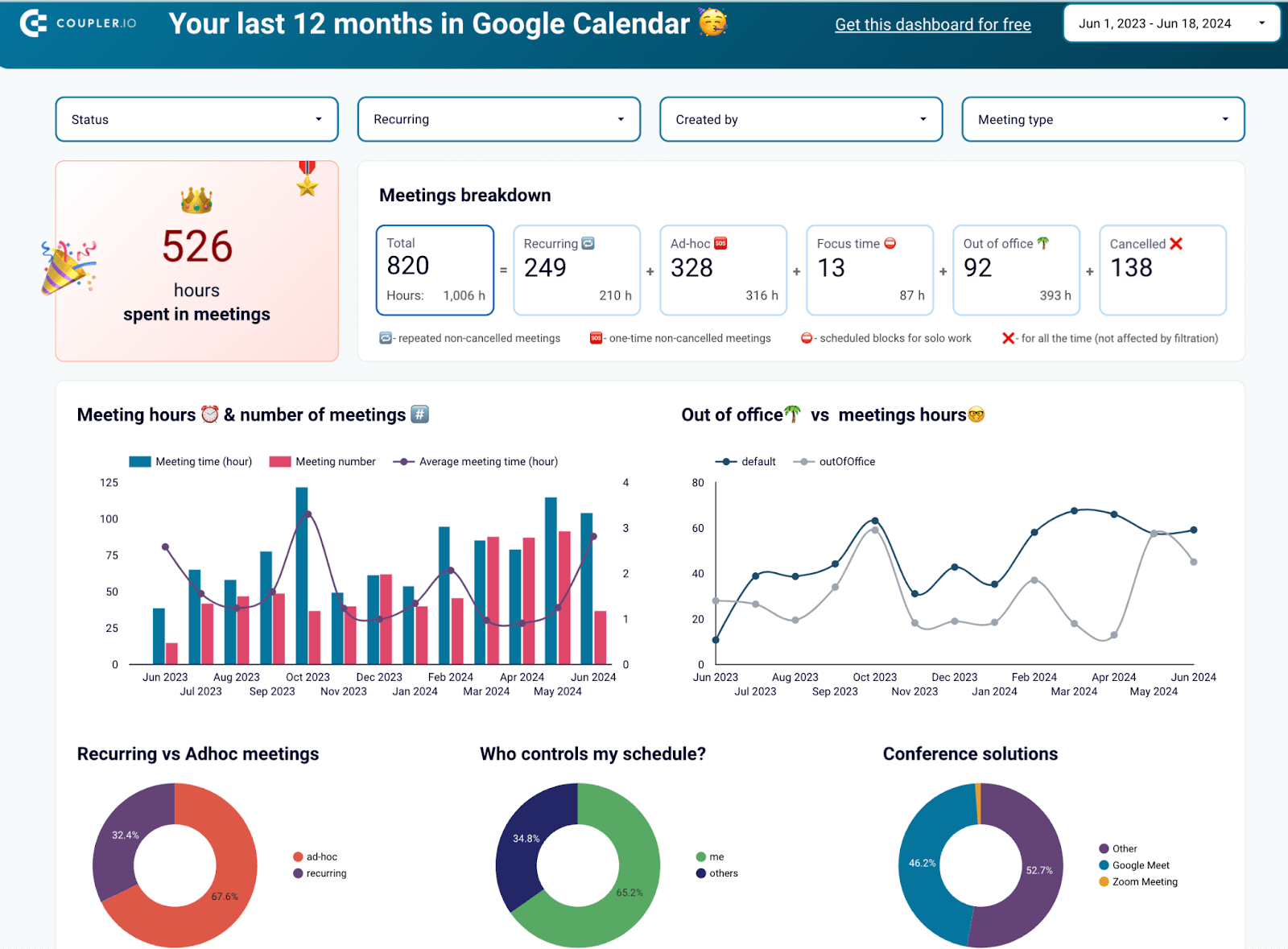Image resolution: width=1288 pixels, height=949 pixels.
Task: Select the Ad-hoc 328 card
Action: pos(724,270)
